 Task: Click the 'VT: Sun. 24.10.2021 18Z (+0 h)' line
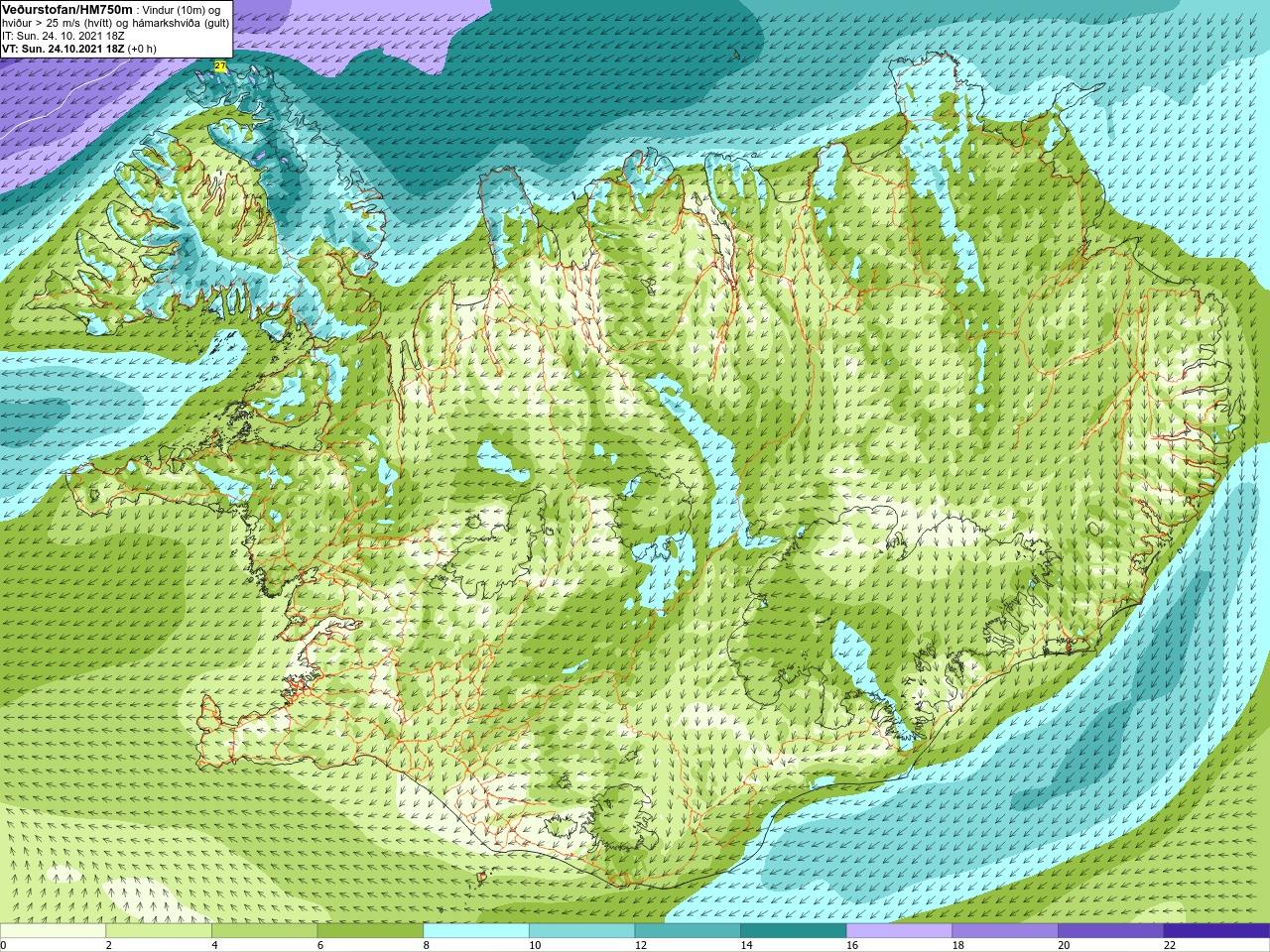tap(79, 49)
